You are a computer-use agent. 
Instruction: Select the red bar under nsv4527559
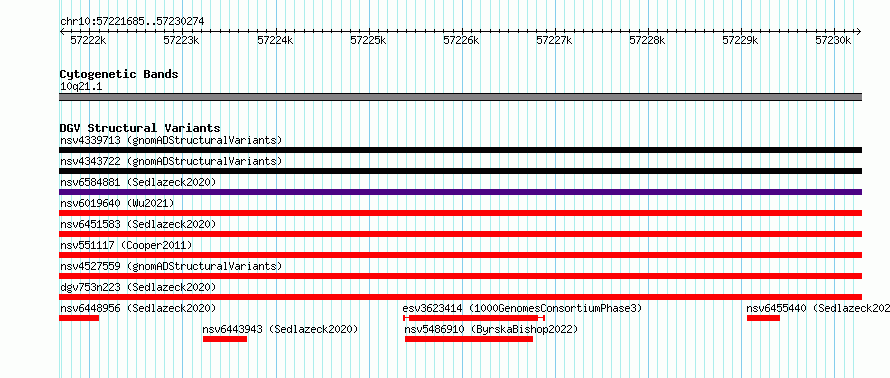[x=460, y=276]
